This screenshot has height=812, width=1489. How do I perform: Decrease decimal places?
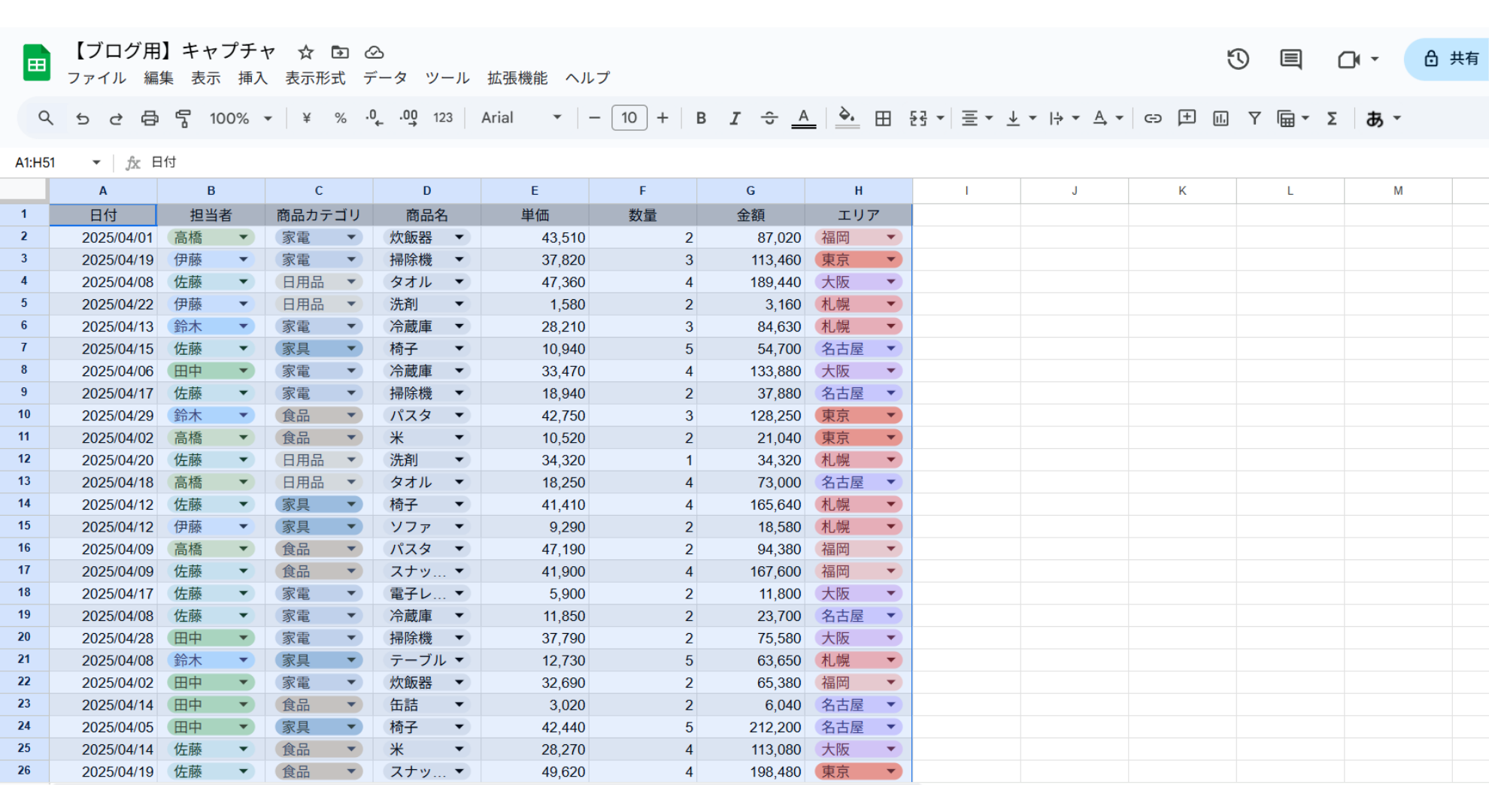pos(374,118)
